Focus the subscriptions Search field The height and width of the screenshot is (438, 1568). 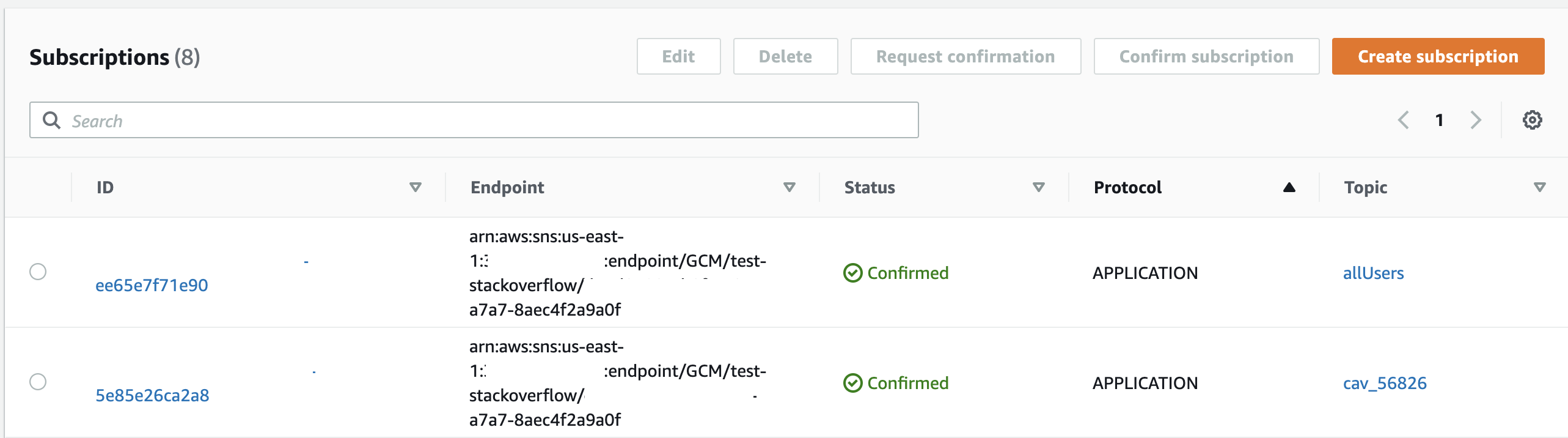489,121
